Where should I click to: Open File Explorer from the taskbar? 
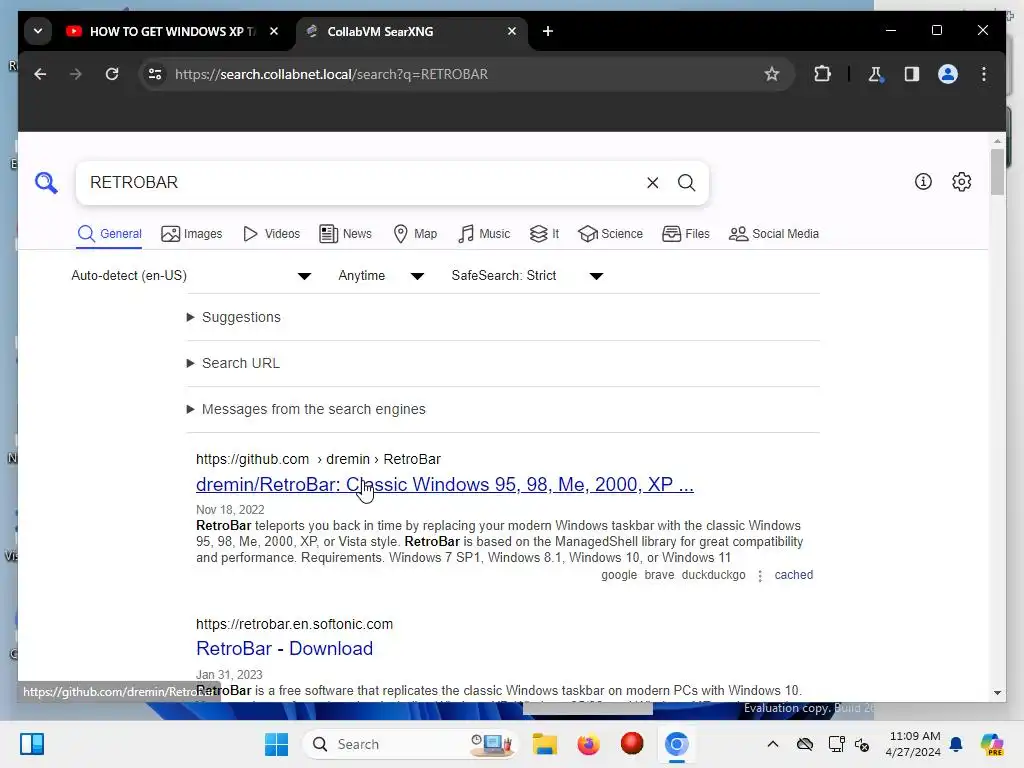[x=545, y=744]
